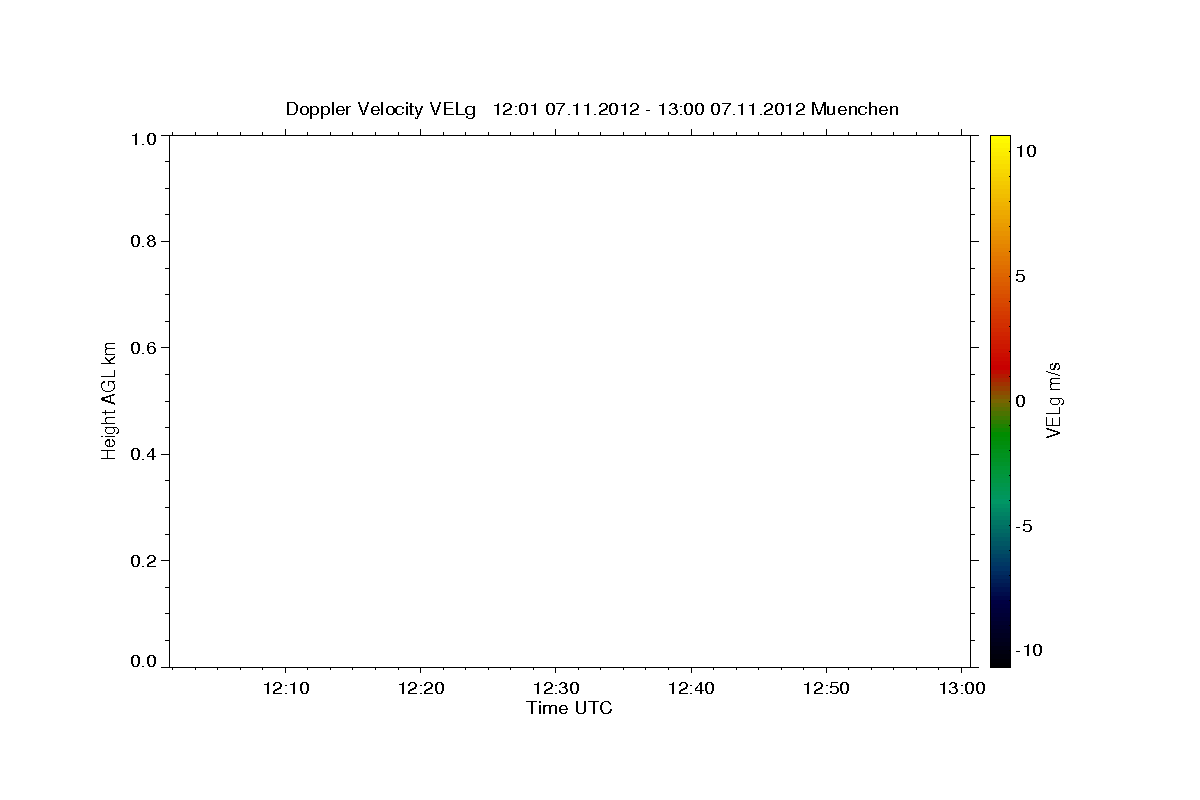1200x800 pixels.
Task: Click the 0.2 height tick label
Action: [x=144, y=560]
